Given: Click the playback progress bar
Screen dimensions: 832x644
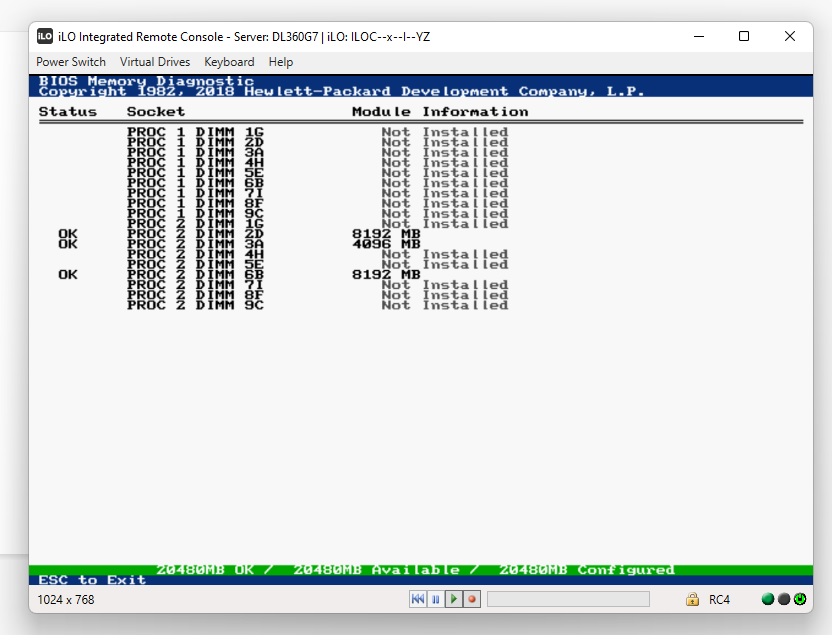Looking at the screenshot, I should tap(568, 599).
